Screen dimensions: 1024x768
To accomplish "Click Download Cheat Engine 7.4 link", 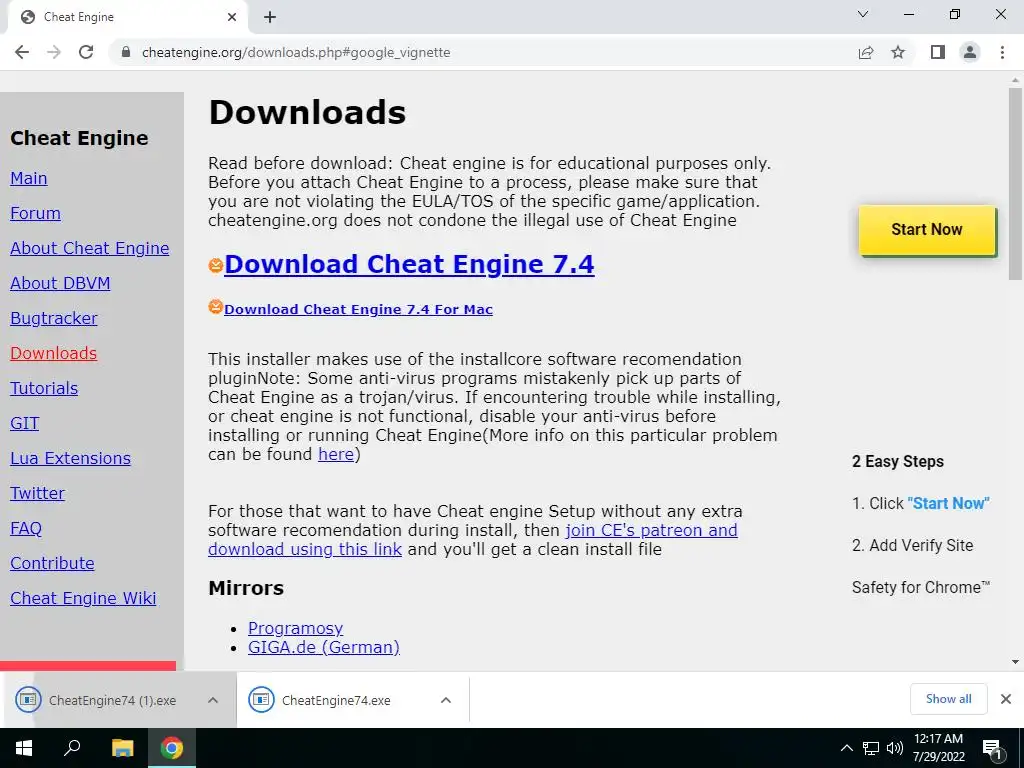I will click(409, 264).
